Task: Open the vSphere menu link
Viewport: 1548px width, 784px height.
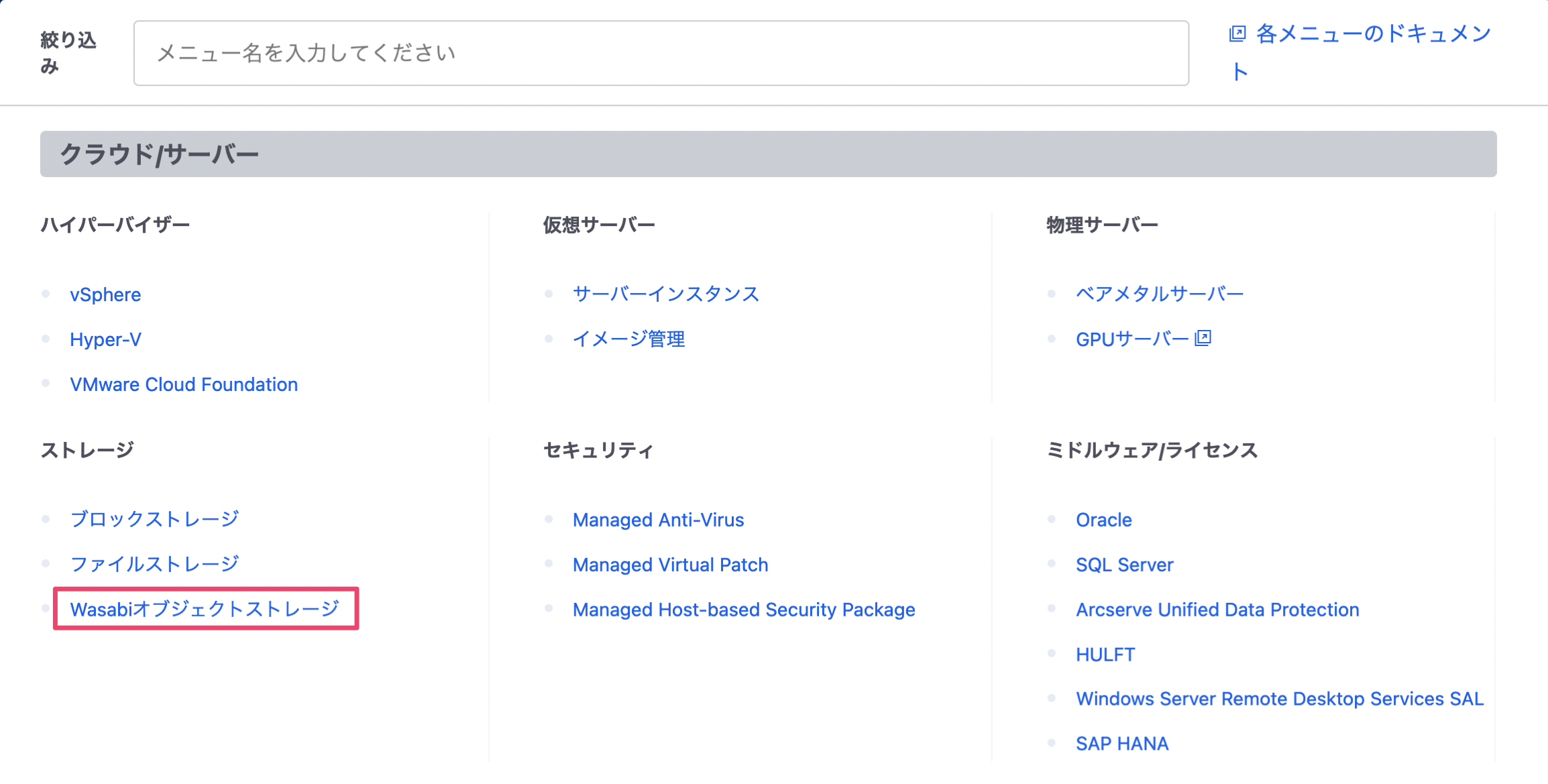Action: (105, 294)
